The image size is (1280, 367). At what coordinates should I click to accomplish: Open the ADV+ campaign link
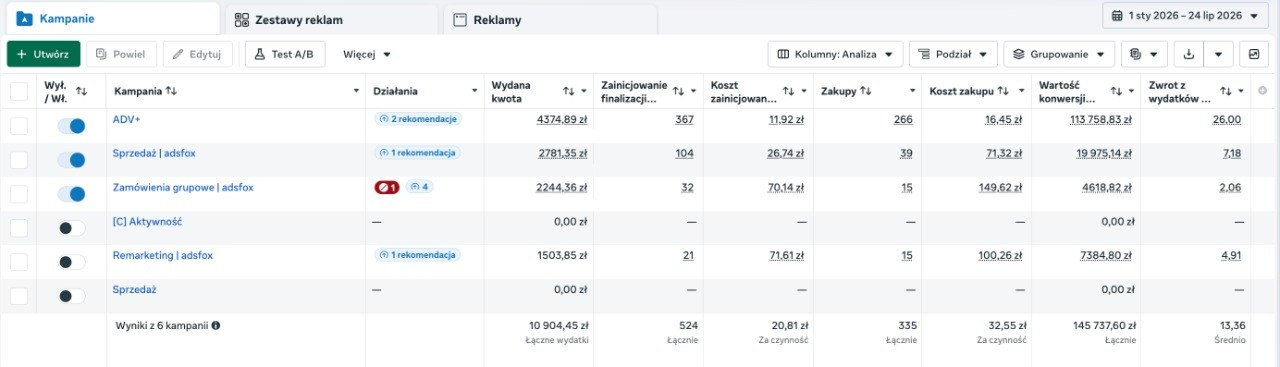click(x=126, y=119)
